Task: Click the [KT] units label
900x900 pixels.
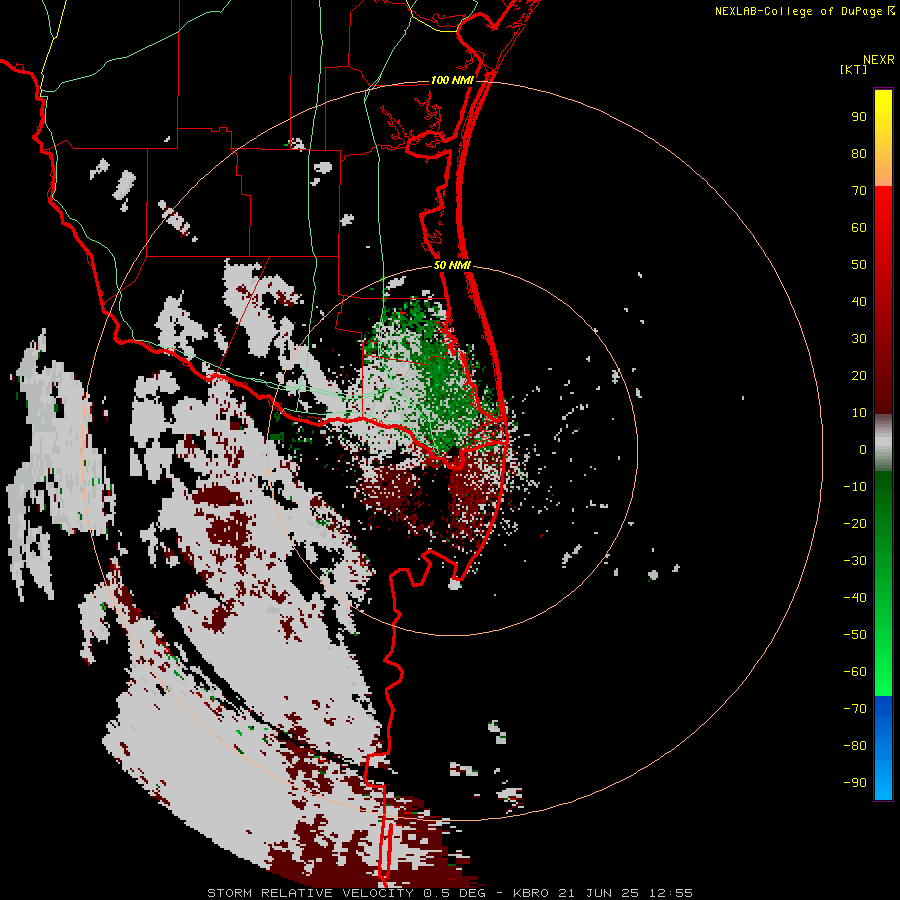Action: tap(854, 69)
